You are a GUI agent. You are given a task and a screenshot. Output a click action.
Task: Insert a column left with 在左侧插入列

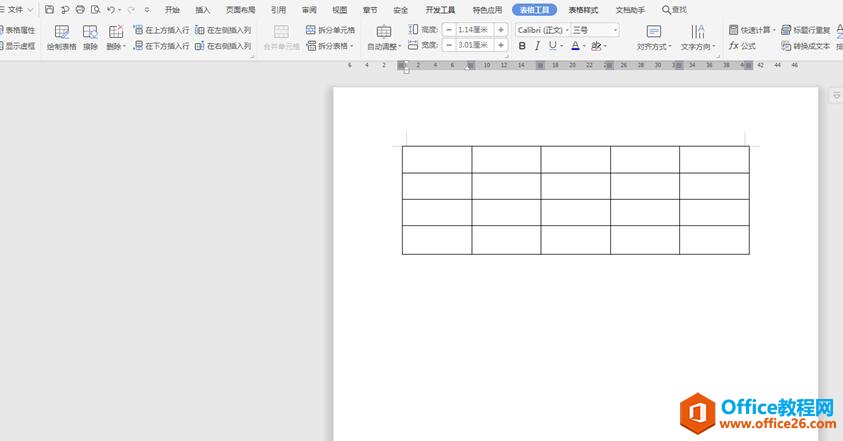[223, 30]
